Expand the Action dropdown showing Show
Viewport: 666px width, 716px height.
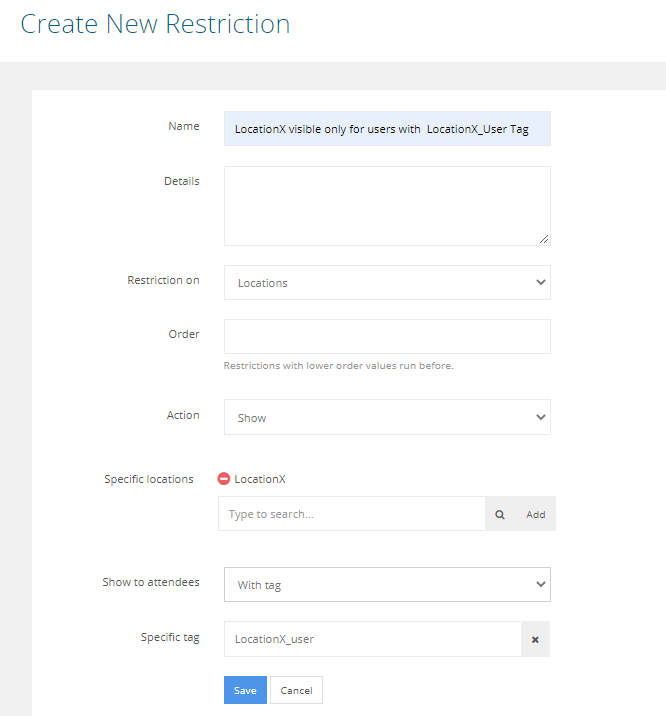(x=387, y=418)
